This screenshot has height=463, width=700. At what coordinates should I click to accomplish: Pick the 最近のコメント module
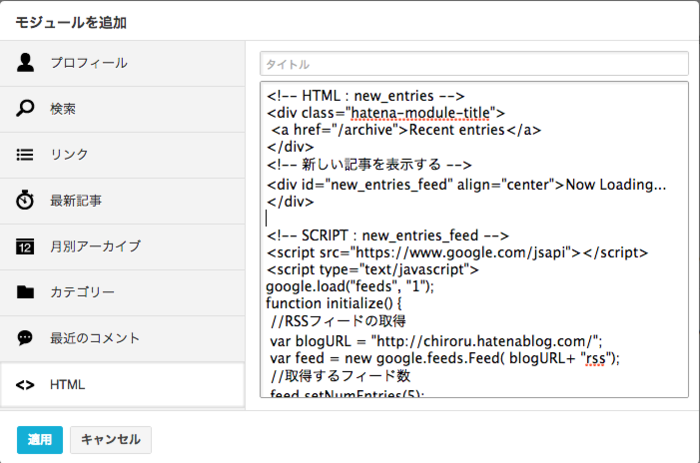[x=95, y=338]
